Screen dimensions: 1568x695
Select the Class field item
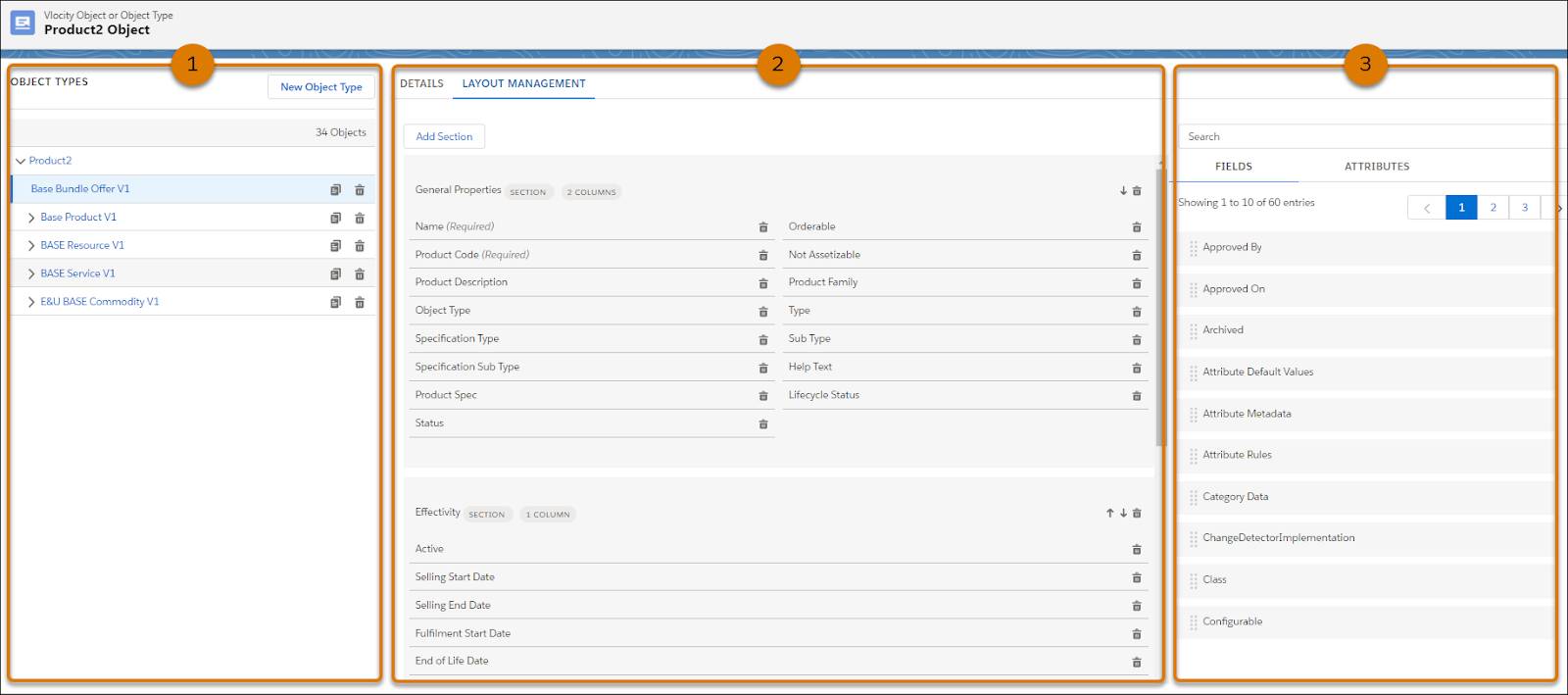[x=1366, y=579]
